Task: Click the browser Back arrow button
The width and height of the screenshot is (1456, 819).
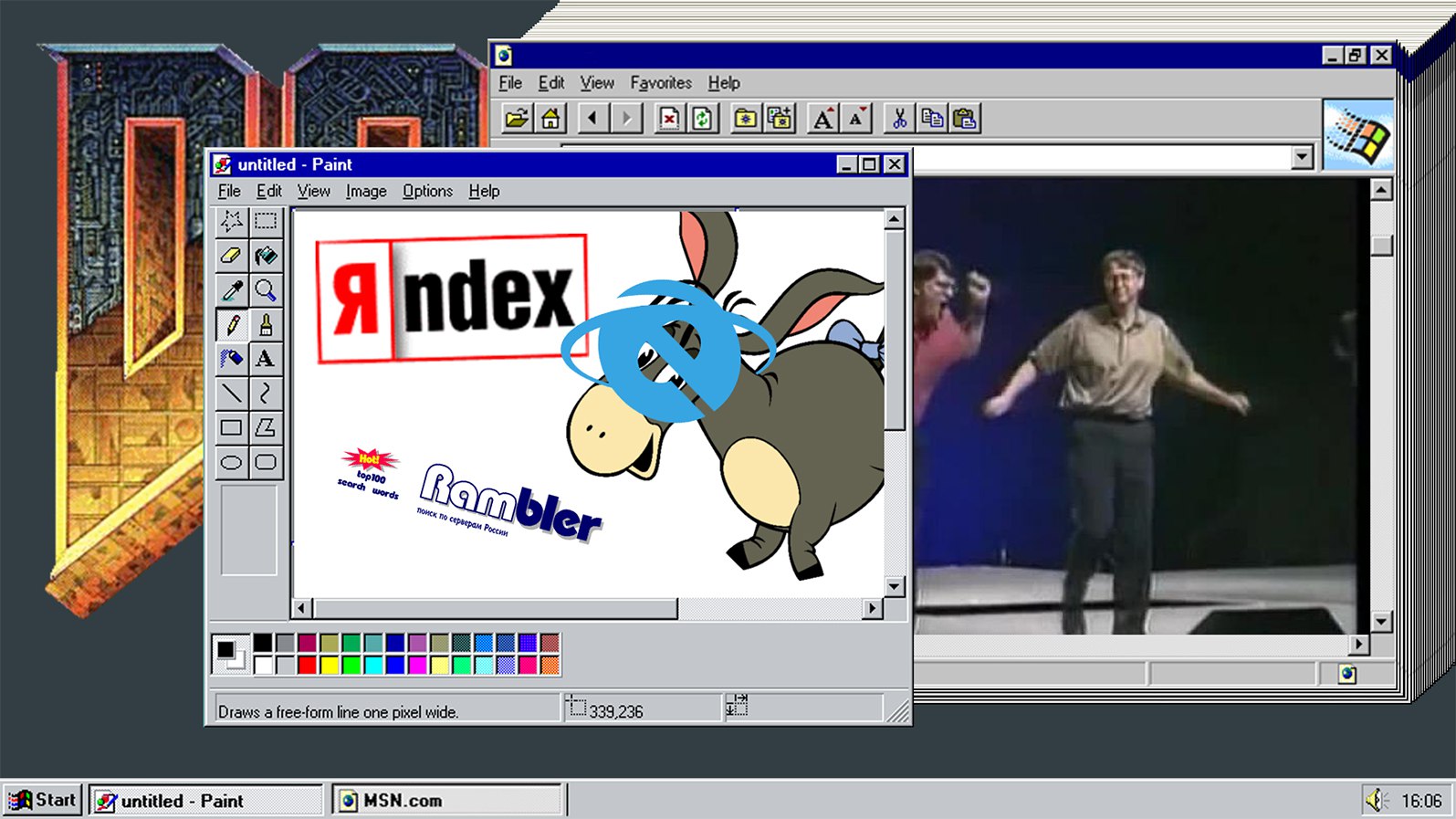Action: click(593, 119)
